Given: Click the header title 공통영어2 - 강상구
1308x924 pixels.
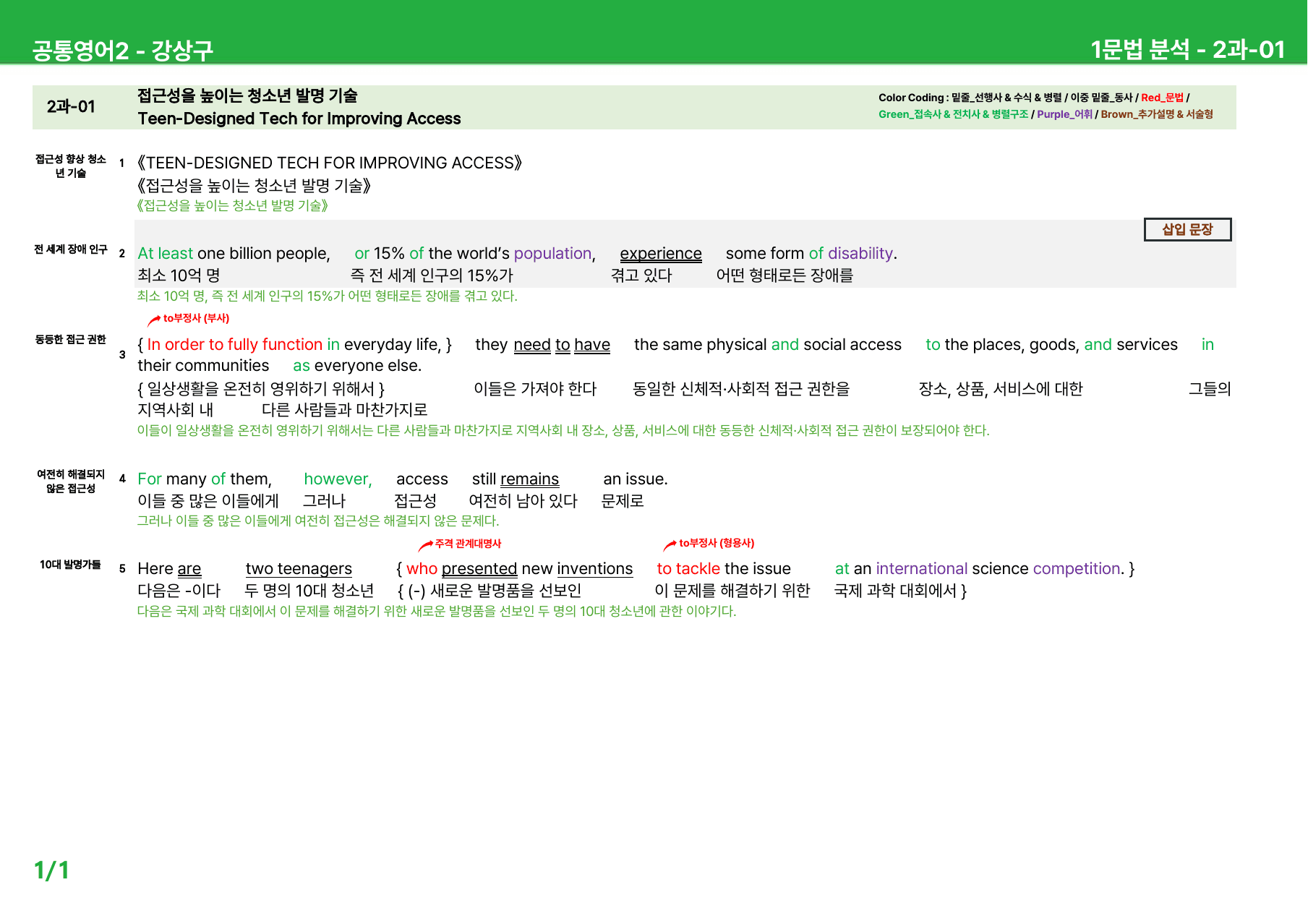Looking at the screenshot, I should point(123,50).
